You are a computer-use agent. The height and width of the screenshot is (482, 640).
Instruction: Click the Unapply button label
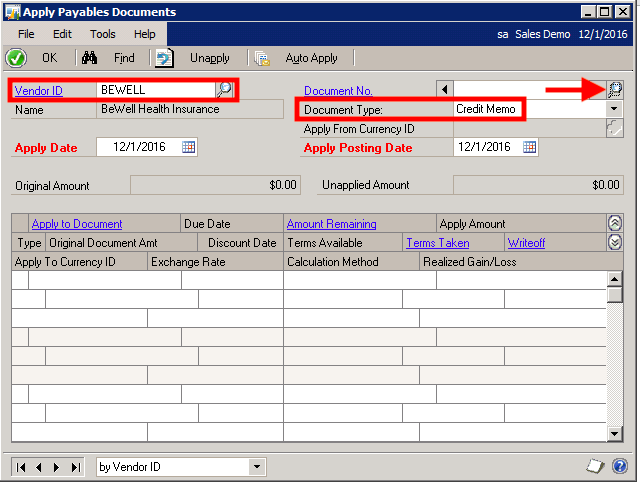[209, 58]
